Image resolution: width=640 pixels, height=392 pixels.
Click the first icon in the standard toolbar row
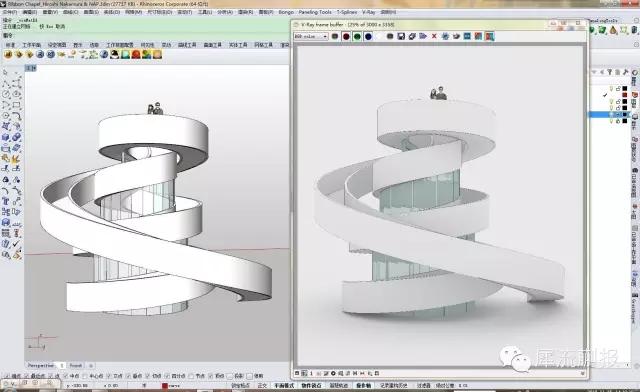pos(8,54)
